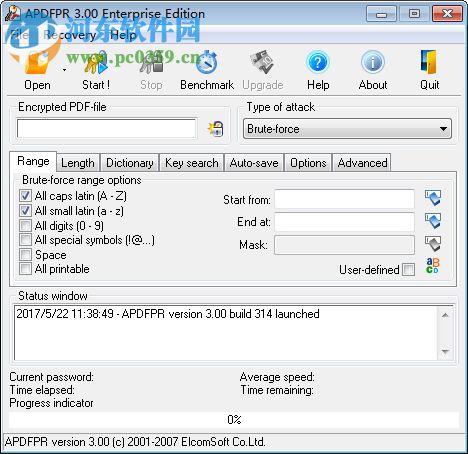This screenshot has width=468, height=454.
Task: Enable All special symbols checkbox
Action: click(x=25, y=240)
